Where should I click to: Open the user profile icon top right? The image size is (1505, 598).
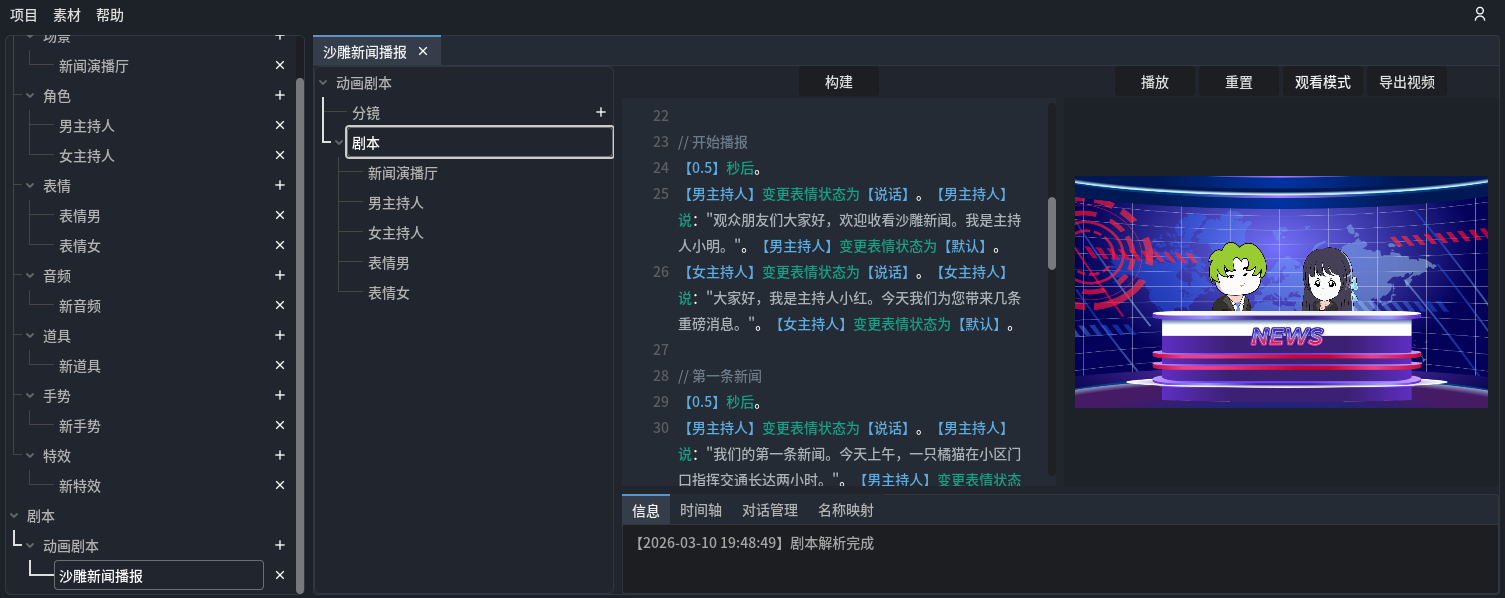click(1479, 15)
